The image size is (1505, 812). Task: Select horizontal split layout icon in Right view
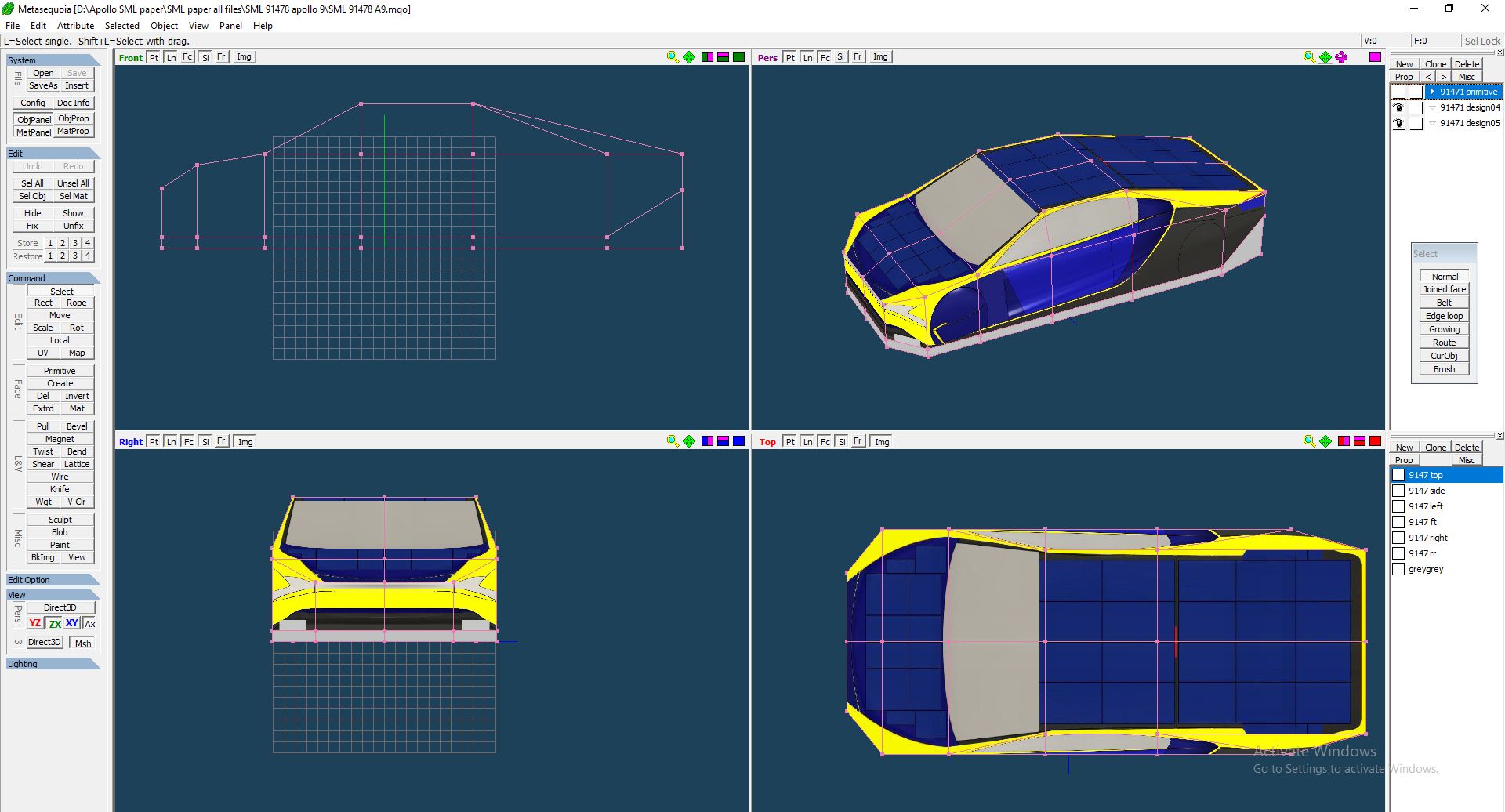pos(723,441)
